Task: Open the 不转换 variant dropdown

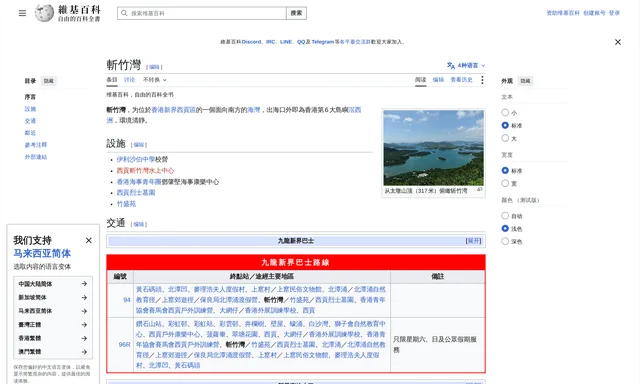Action: [x=155, y=80]
